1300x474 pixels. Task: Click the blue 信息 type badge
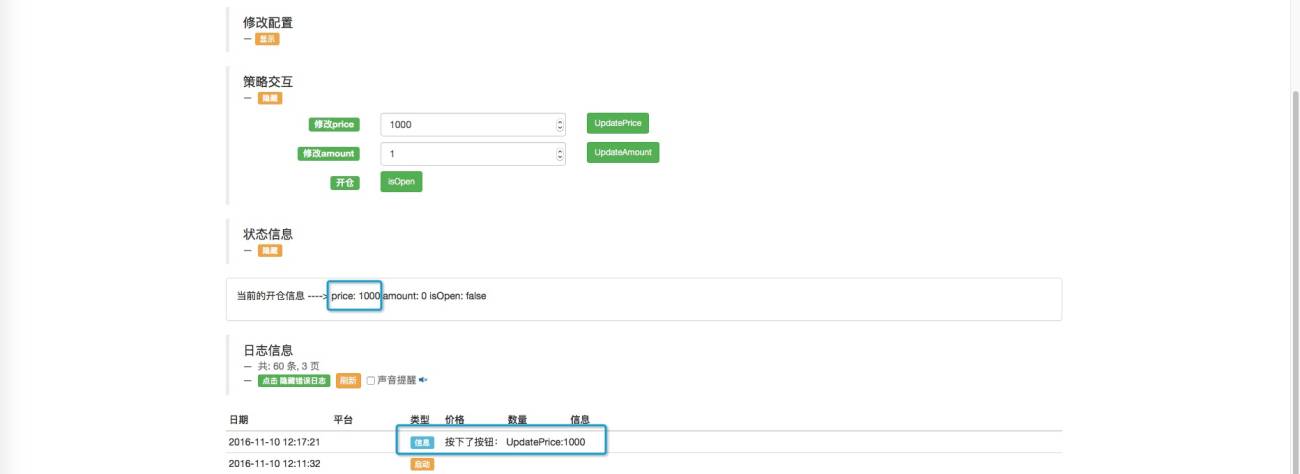coord(422,442)
